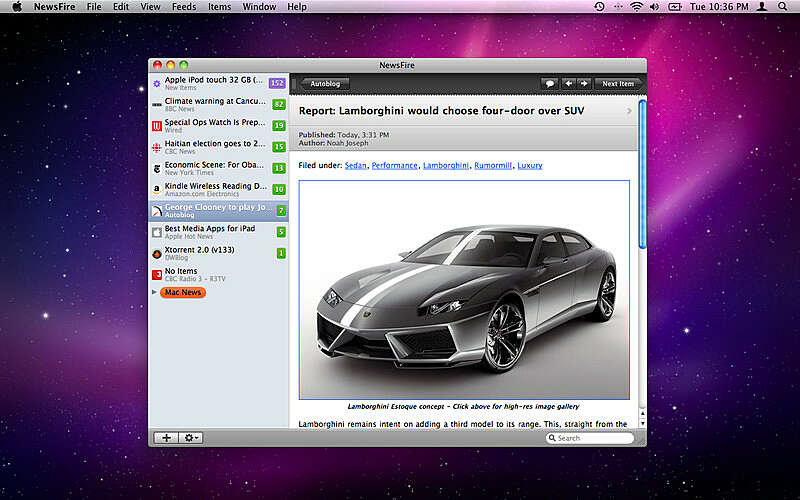
Task: Open Spotlight search magnifier
Action: click(x=783, y=7)
